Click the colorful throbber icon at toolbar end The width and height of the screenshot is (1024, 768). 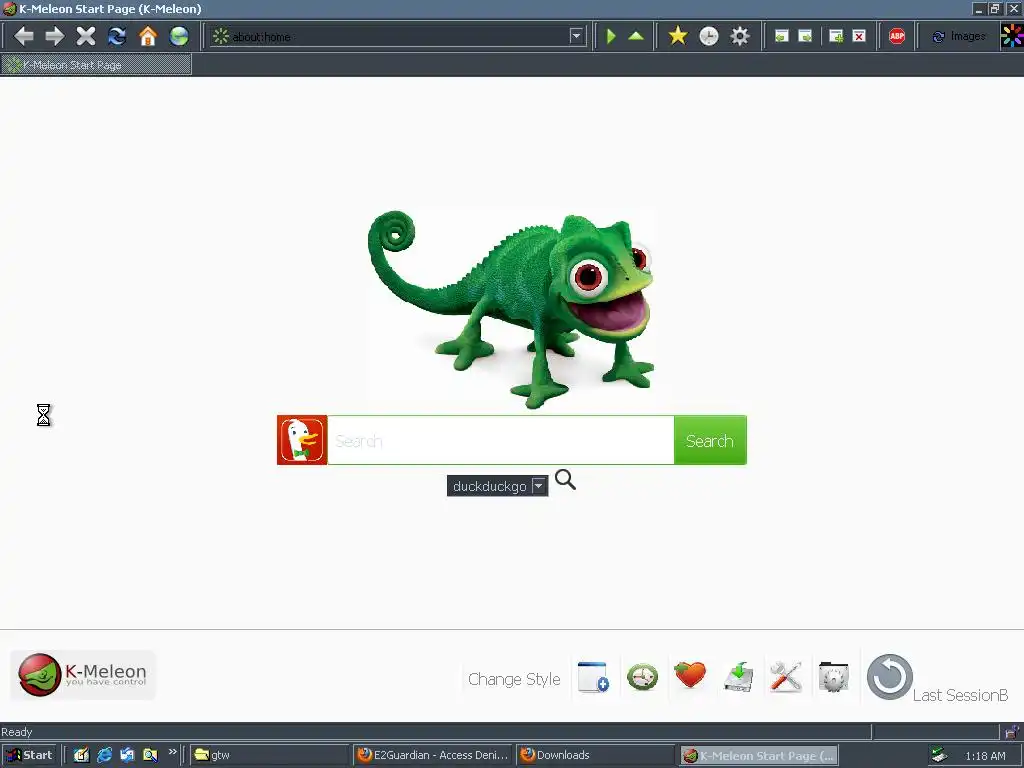(x=1012, y=36)
